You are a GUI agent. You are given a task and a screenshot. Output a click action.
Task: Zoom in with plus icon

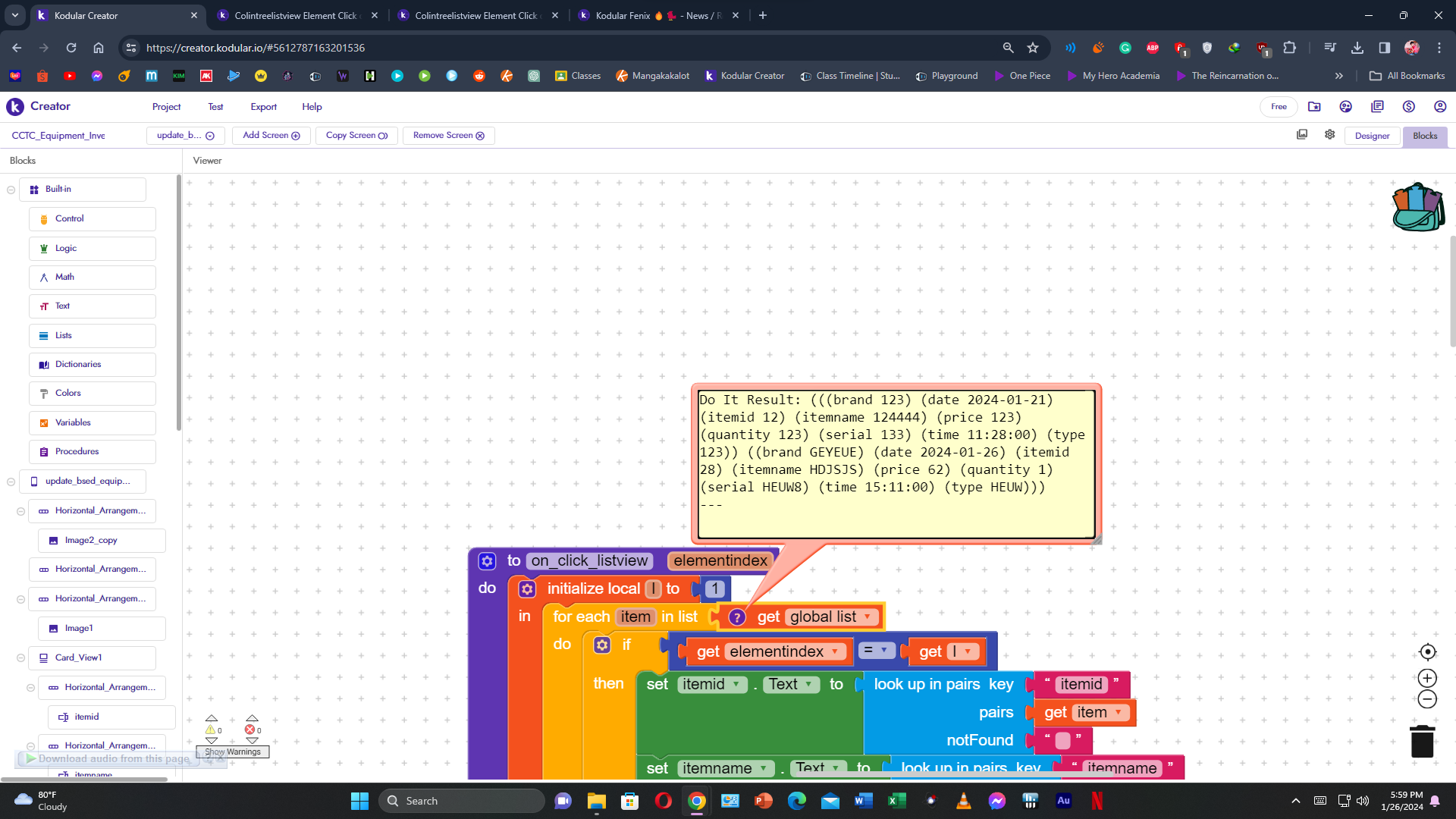[x=1427, y=678]
